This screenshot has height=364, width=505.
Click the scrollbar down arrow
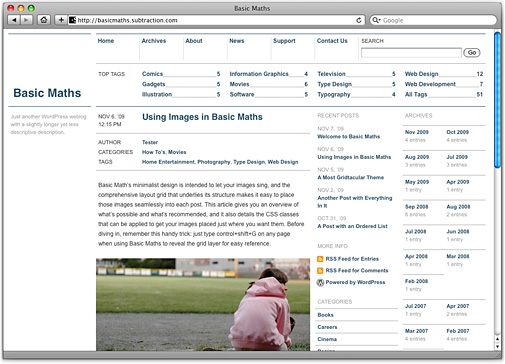(x=497, y=347)
